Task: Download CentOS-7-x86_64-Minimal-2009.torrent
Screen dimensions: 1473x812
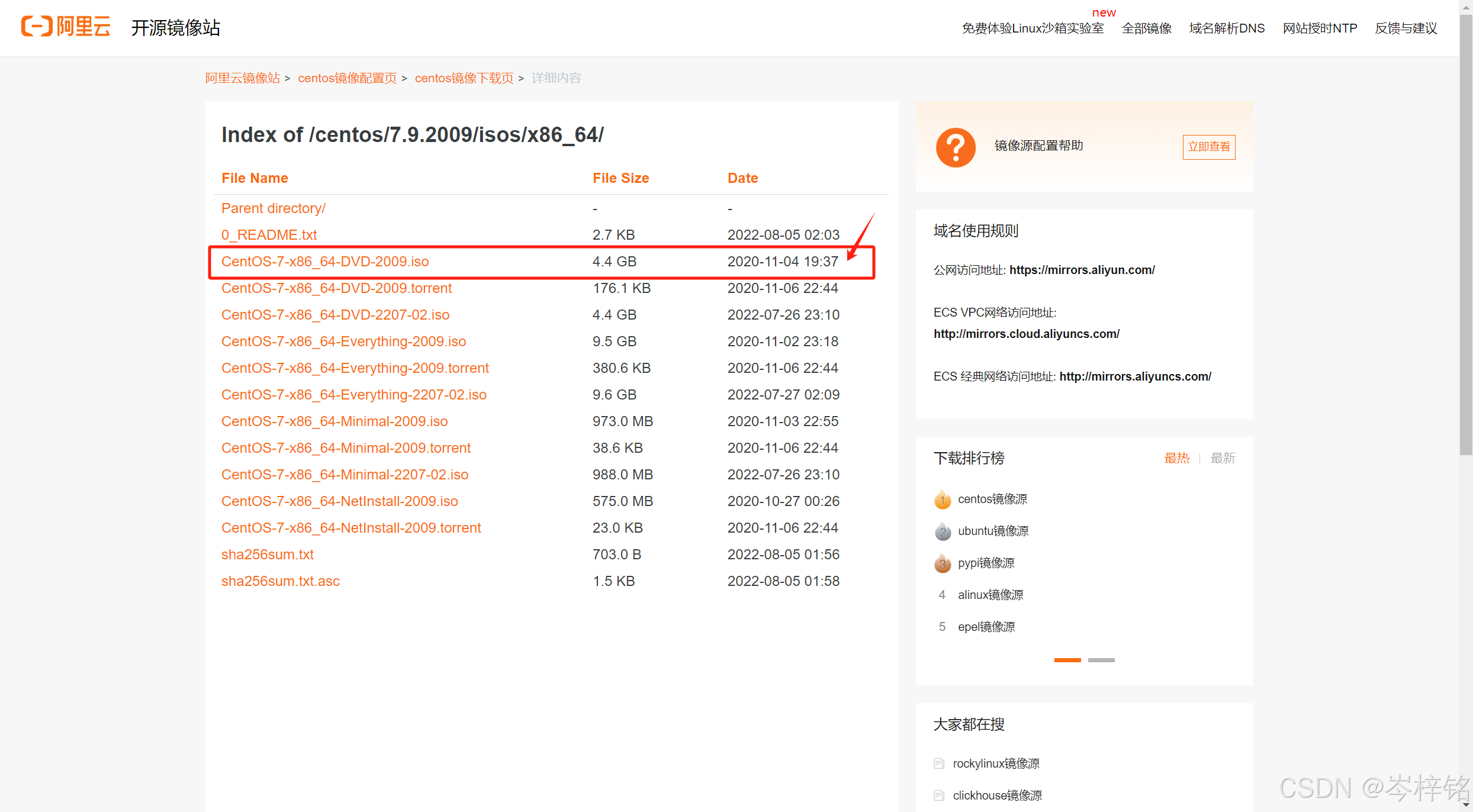Action: 346,448
